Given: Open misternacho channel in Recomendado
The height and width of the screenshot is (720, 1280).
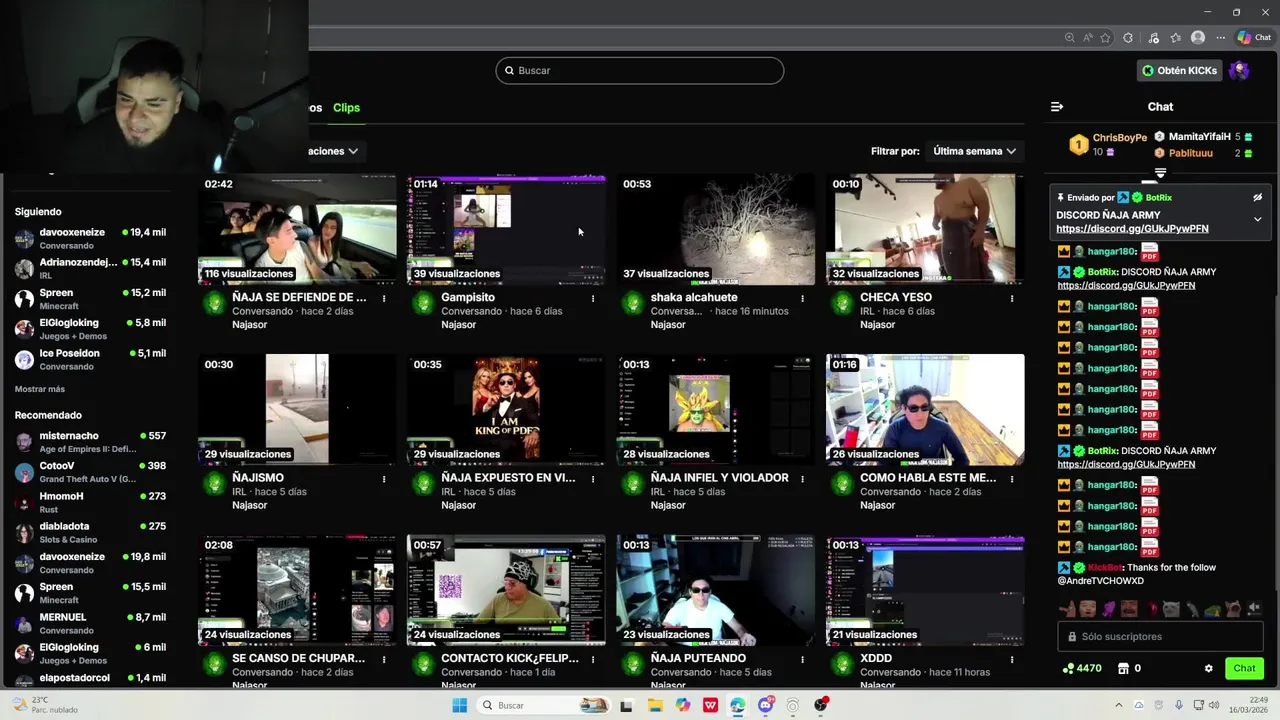Looking at the screenshot, I should pos(90,442).
